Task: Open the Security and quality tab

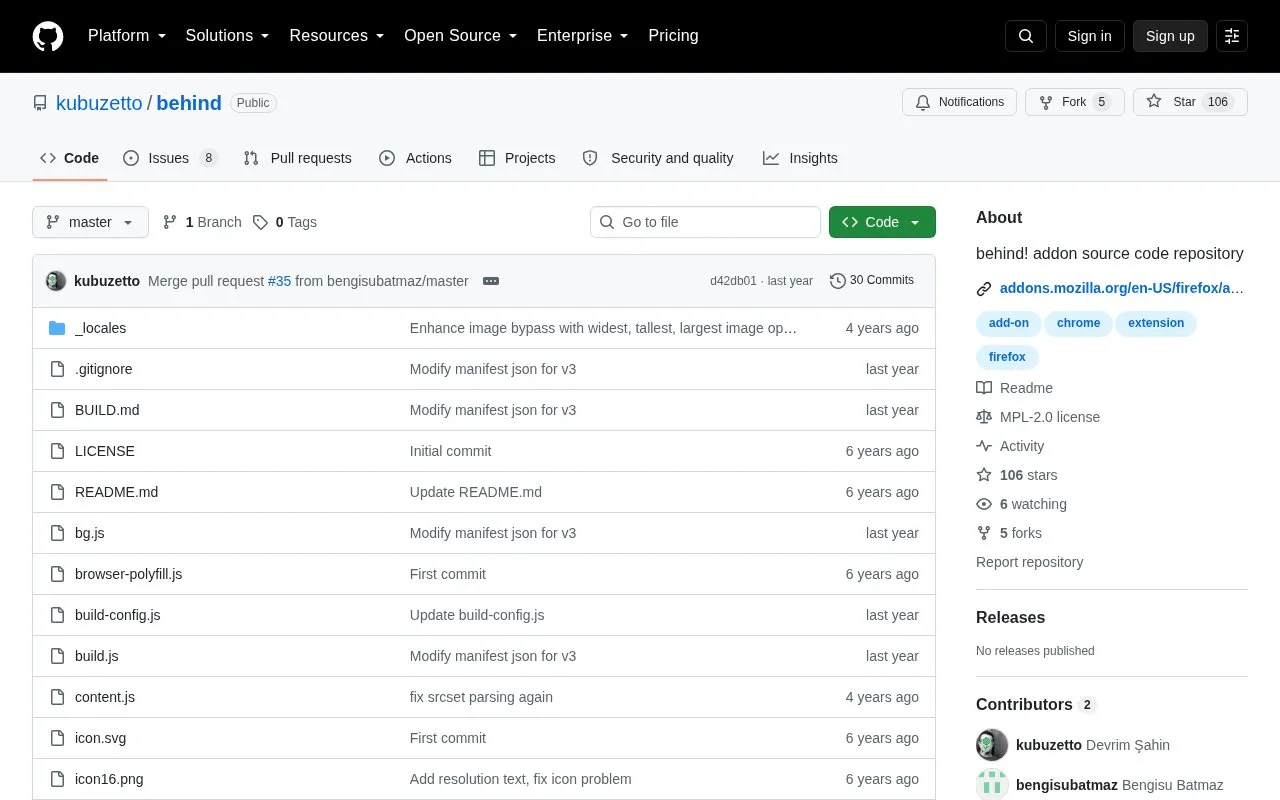Action: pos(658,158)
